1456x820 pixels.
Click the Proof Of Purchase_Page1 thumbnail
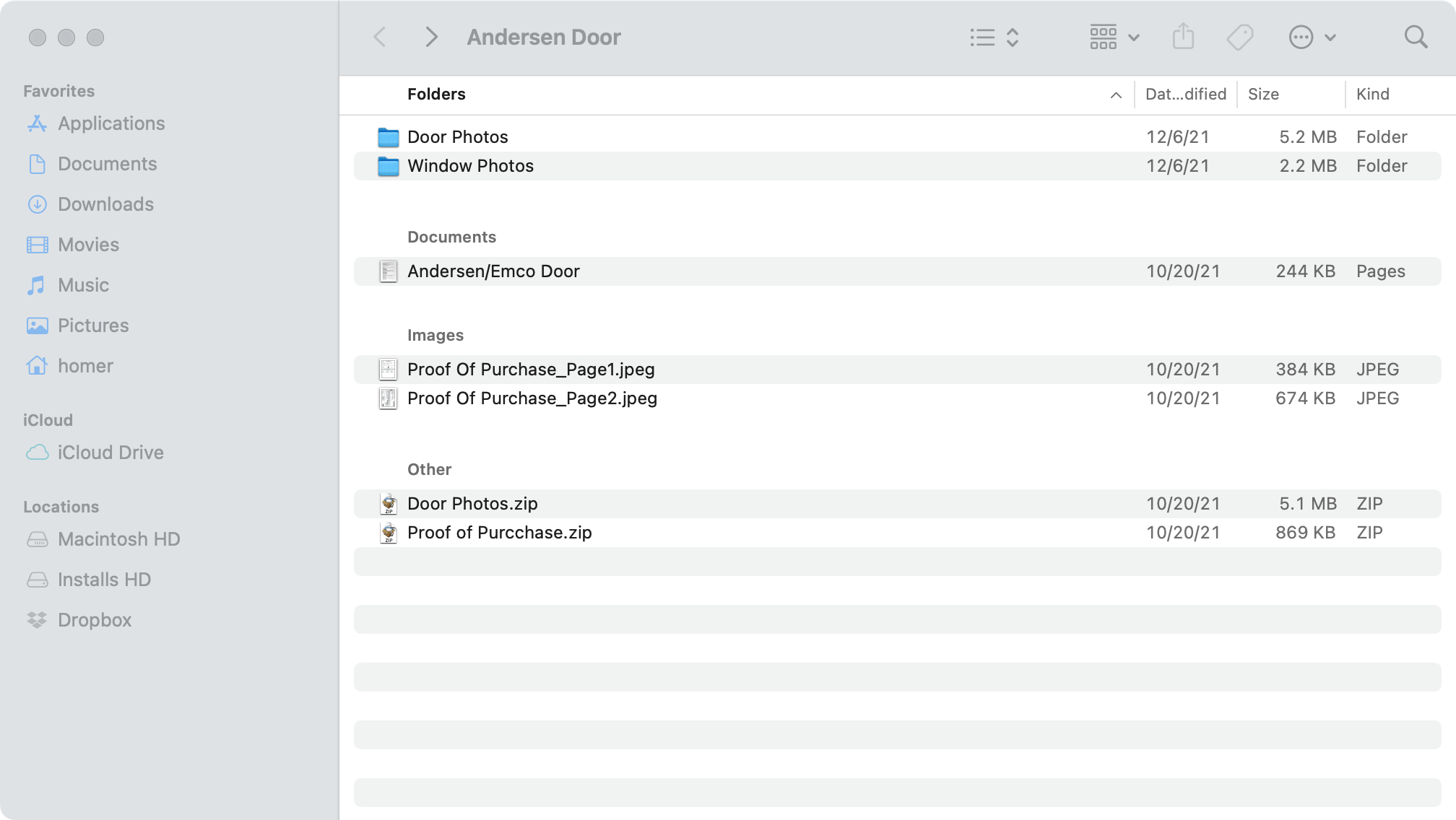389,370
